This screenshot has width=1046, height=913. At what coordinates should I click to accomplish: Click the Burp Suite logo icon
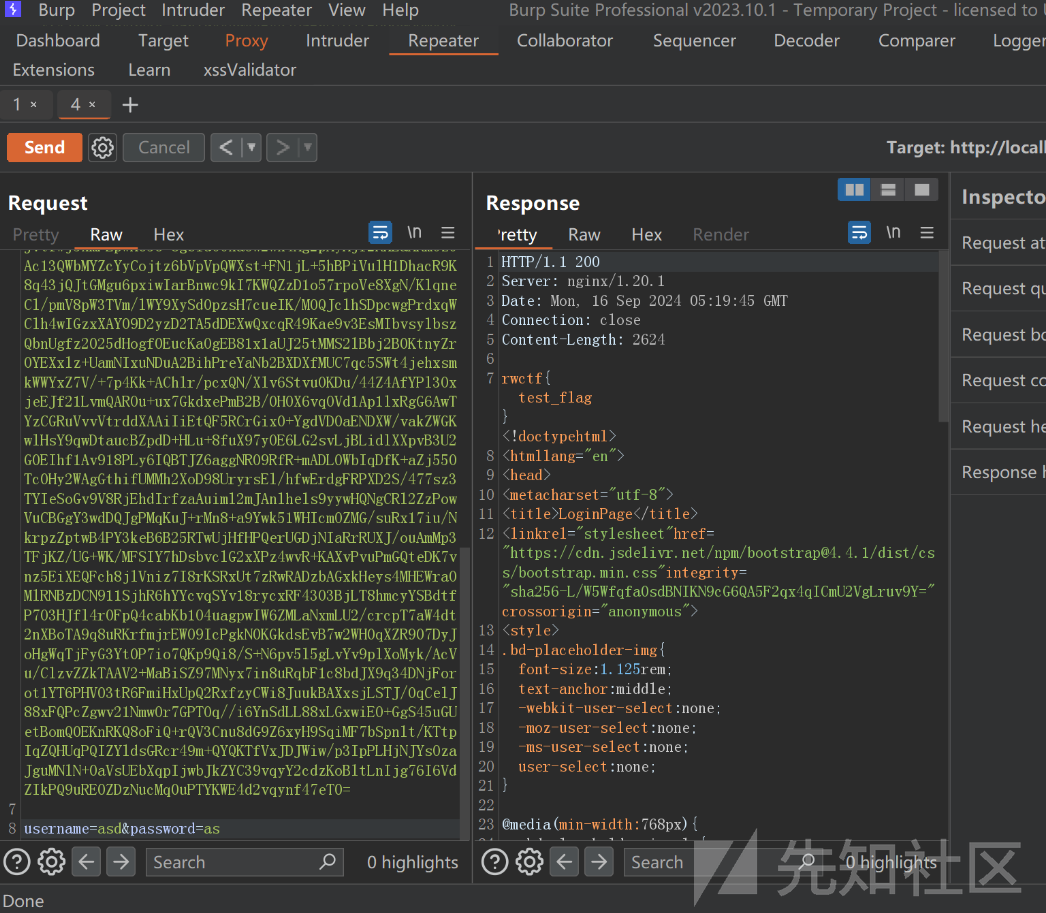[x=12, y=9]
